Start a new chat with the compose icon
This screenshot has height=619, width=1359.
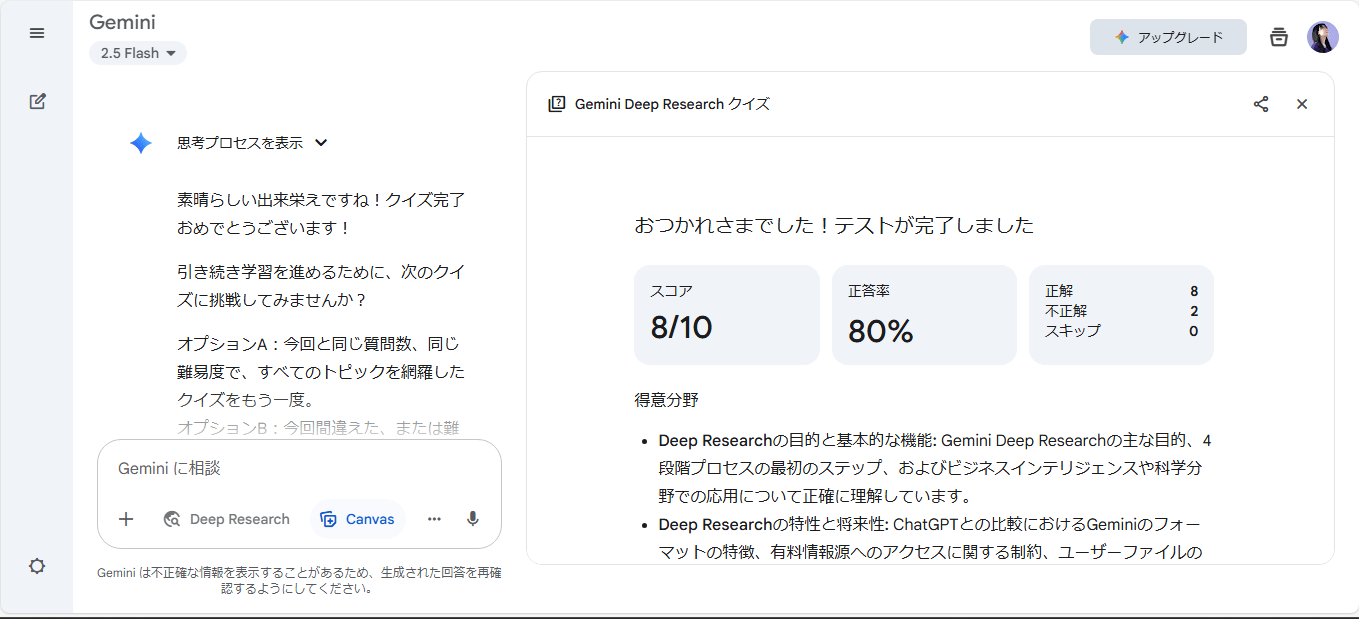click(x=37, y=101)
